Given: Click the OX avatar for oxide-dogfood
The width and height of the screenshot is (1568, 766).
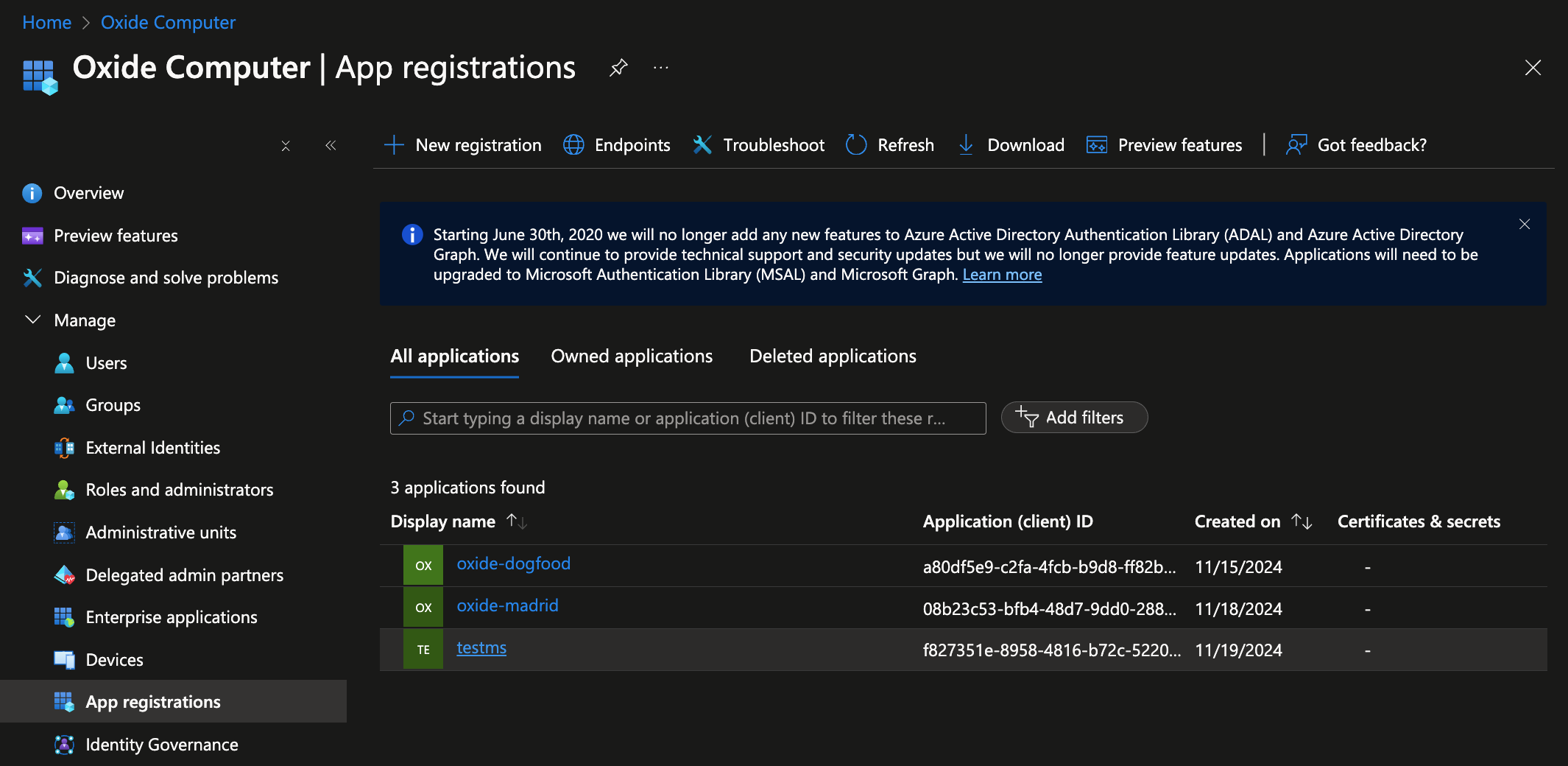Looking at the screenshot, I should [423, 566].
